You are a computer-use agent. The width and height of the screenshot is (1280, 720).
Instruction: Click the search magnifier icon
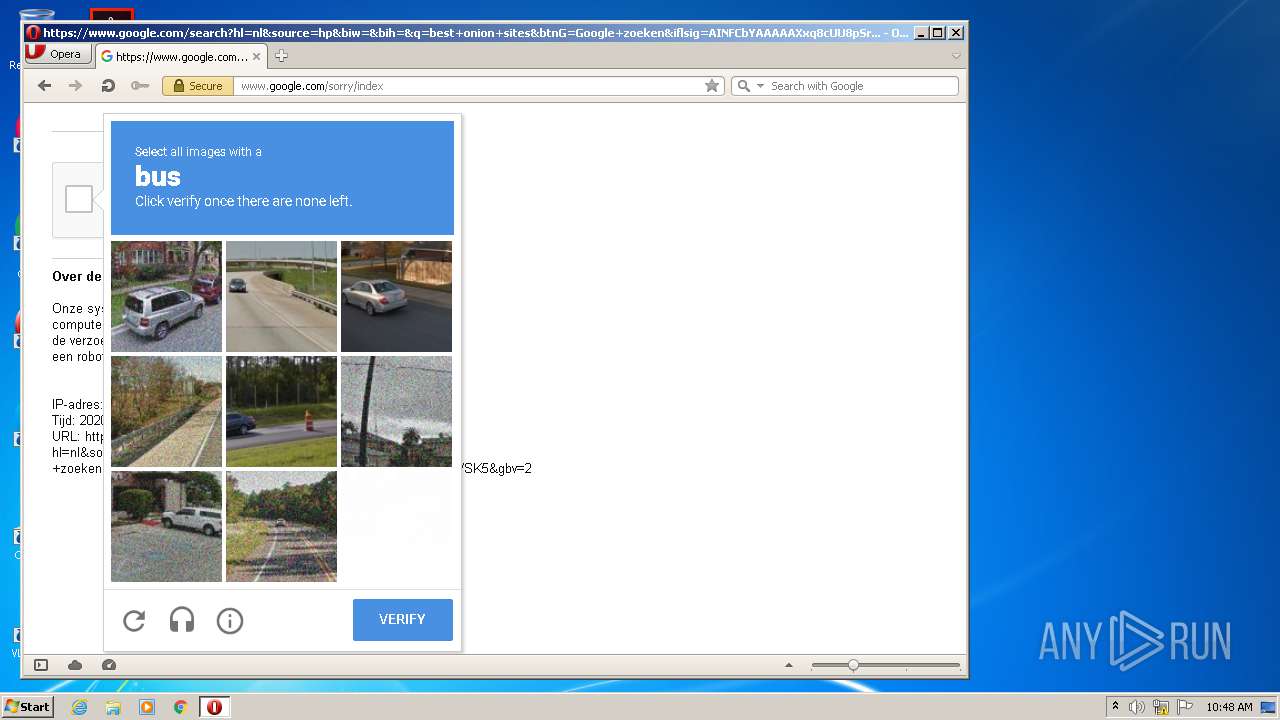743,86
